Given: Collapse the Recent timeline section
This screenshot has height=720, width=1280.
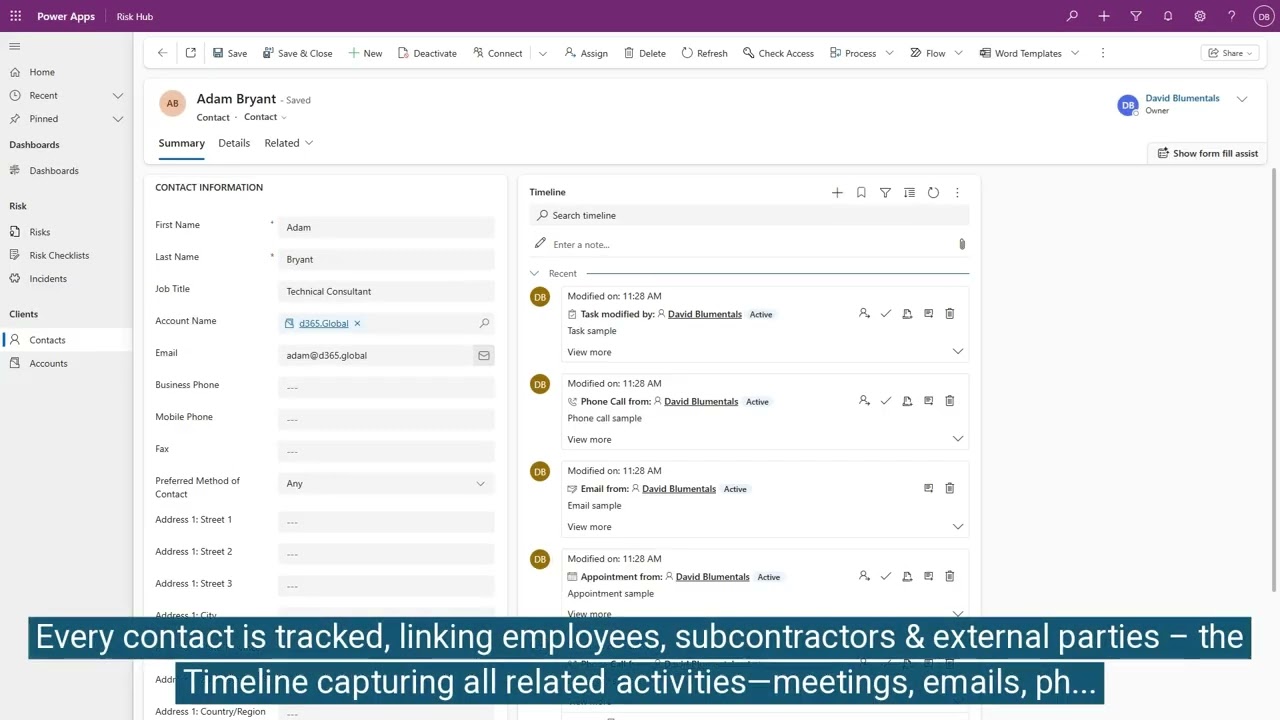Looking at the screenshot, I should pos(535,273).
